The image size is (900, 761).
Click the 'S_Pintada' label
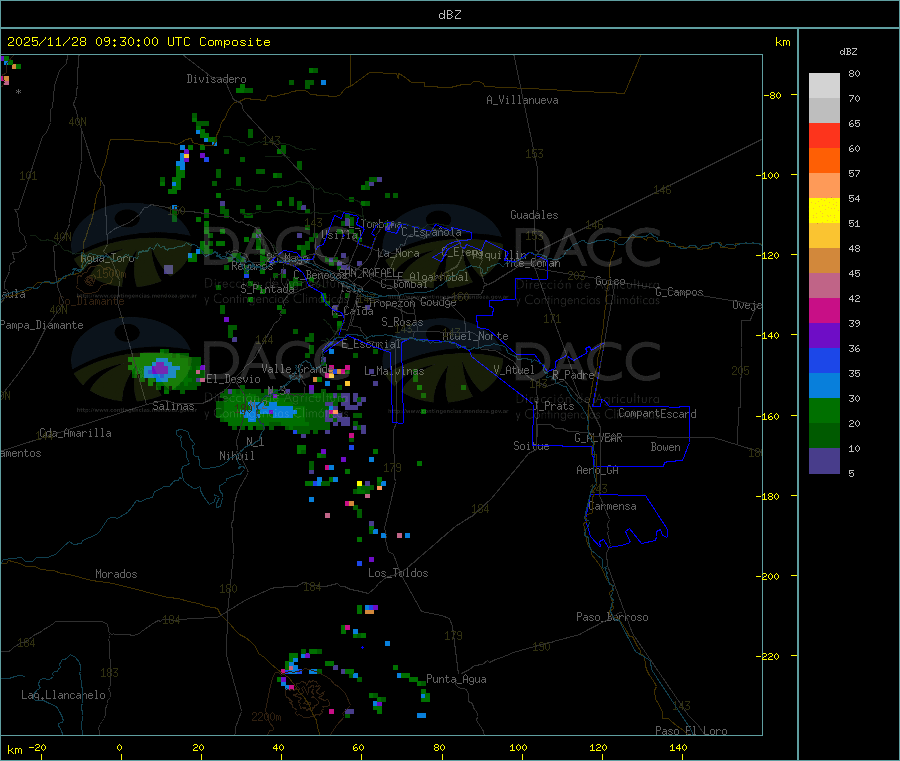pyautogui.click(x=267, y=288)
